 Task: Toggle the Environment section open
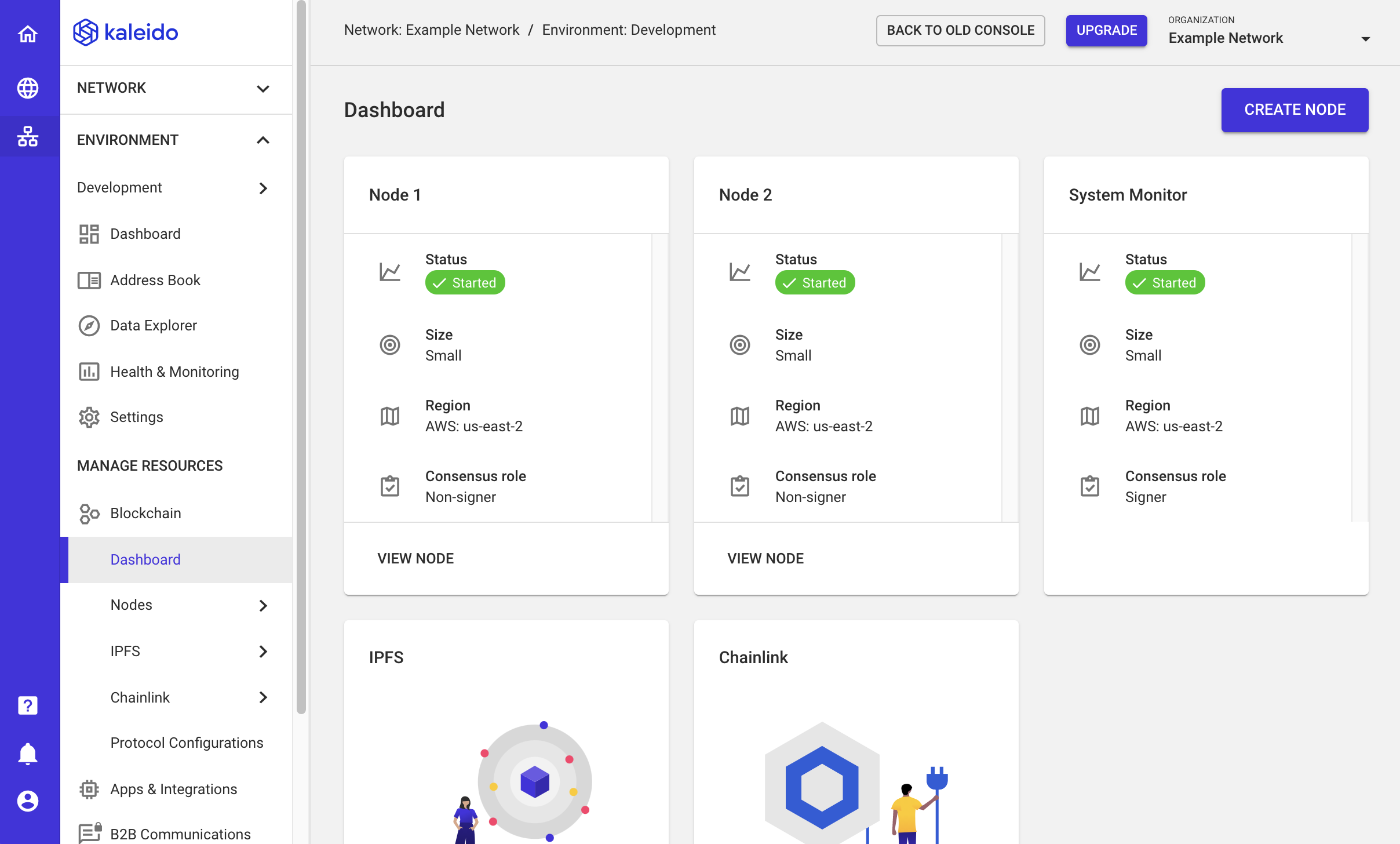coord(263,139)
